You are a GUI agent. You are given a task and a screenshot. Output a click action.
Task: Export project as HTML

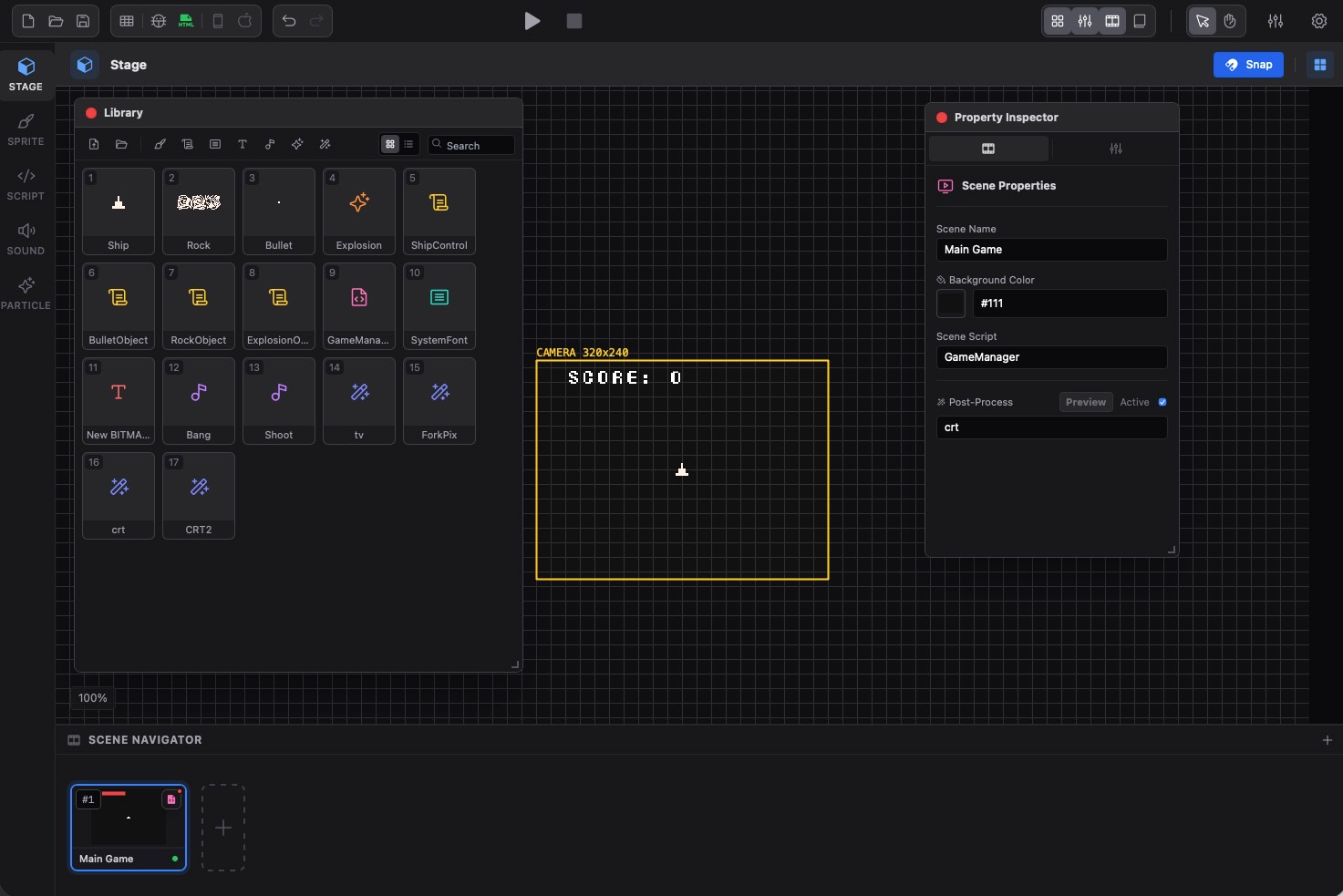pos(186,21)
